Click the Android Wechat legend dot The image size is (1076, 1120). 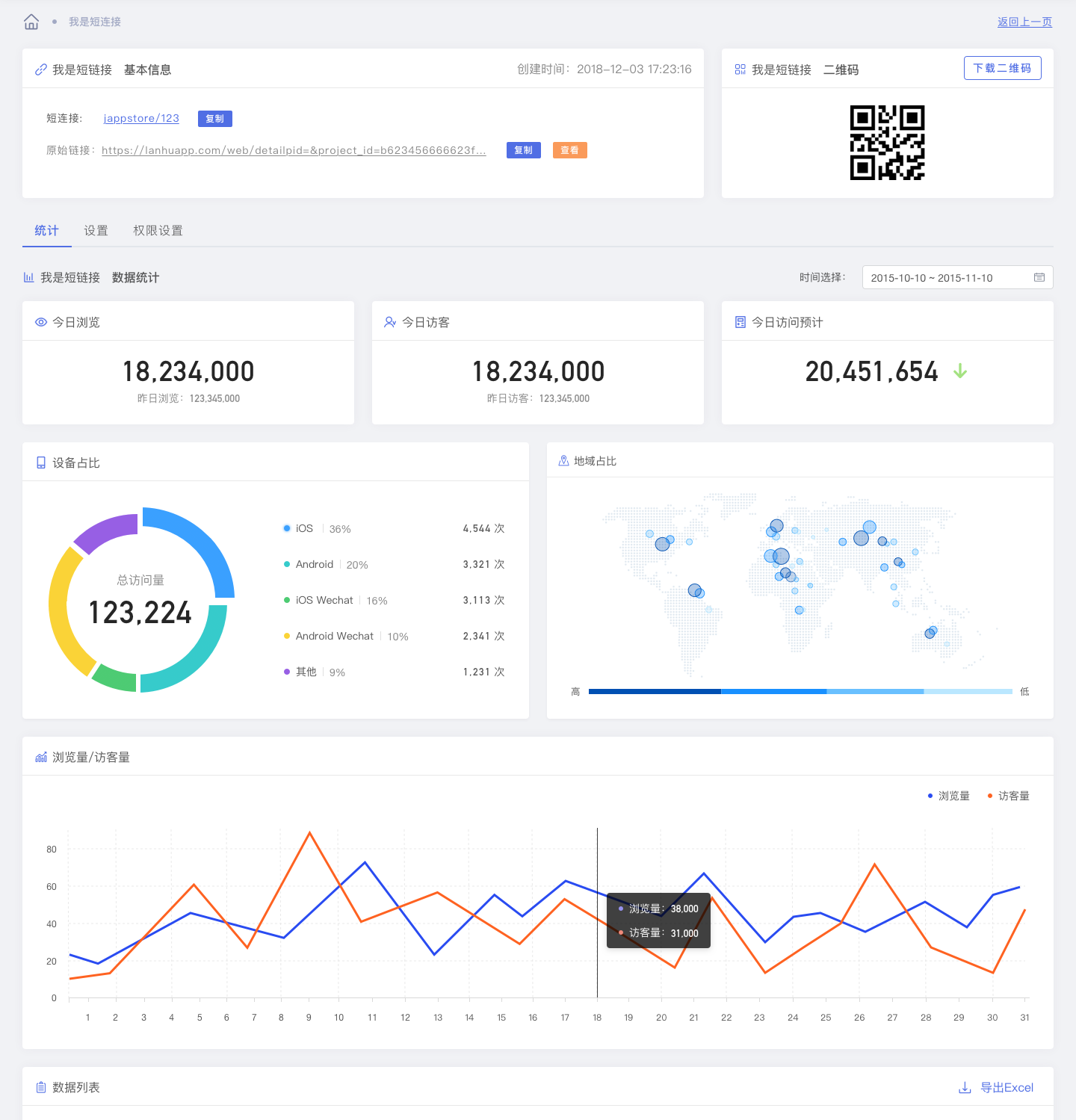287,636
